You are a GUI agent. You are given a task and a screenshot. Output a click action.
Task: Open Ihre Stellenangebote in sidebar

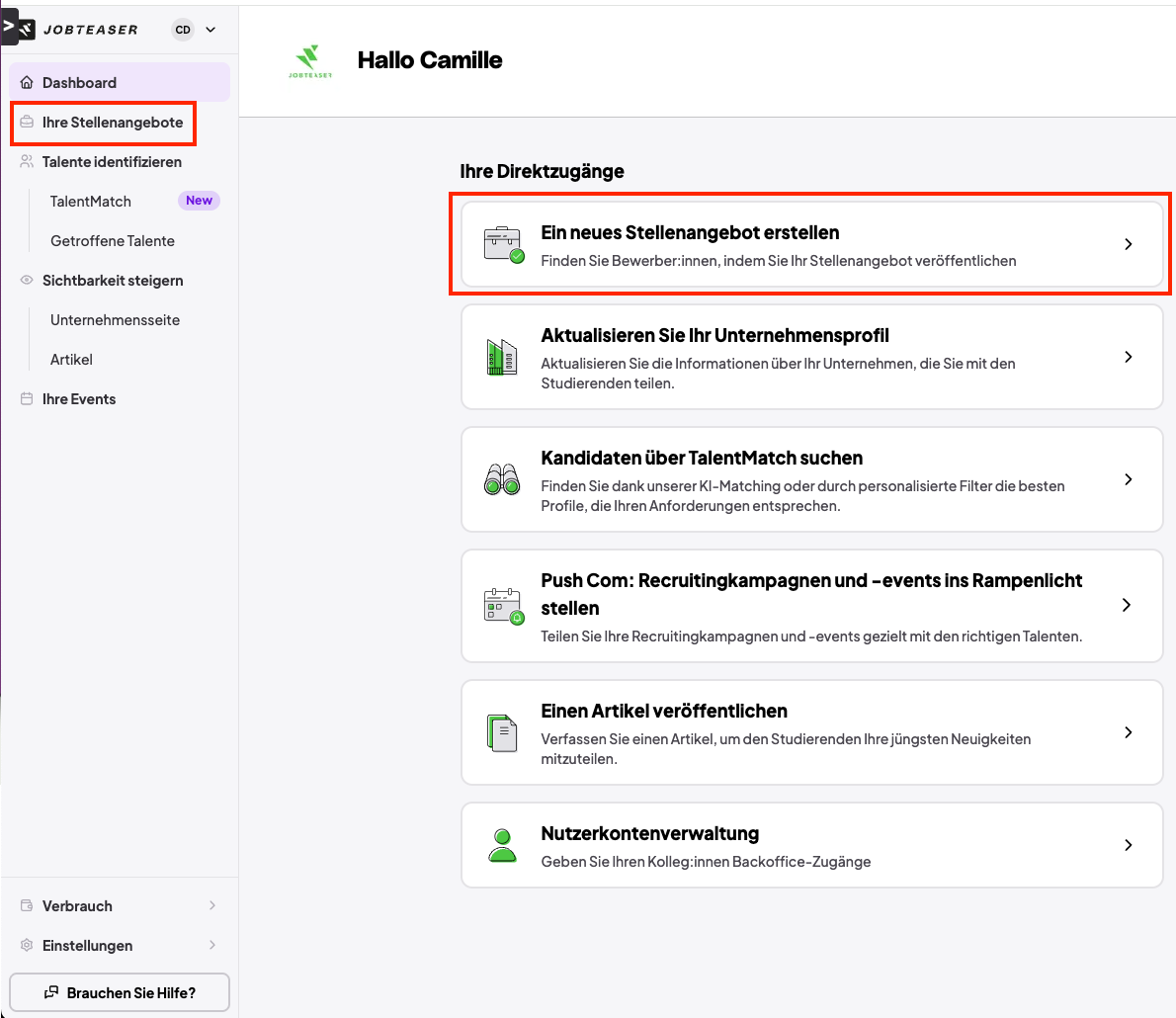(x=112, y=123)
